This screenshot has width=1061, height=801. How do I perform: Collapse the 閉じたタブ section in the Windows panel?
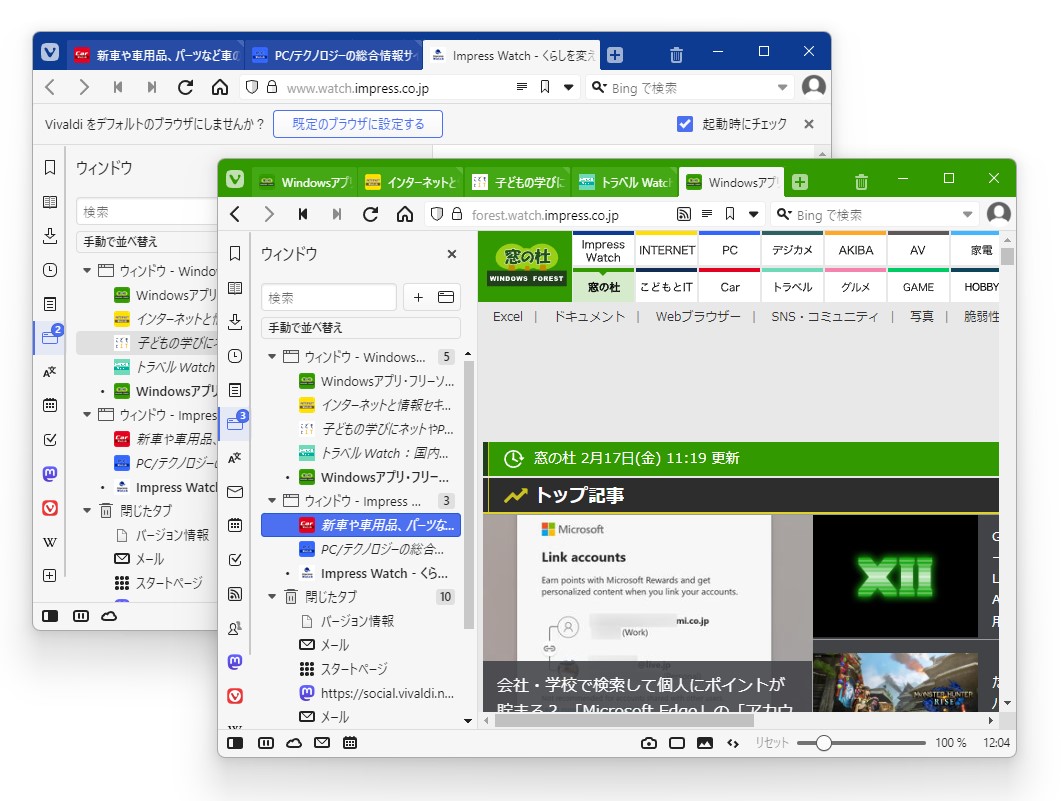(x=271, y=597)
